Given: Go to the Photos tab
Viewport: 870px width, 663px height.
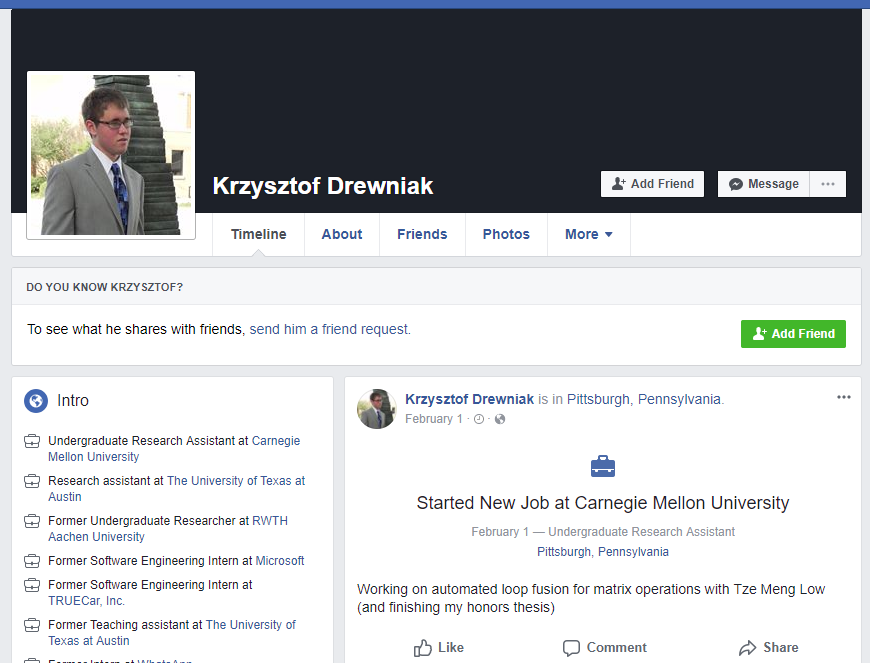Looking at the screenshot, I should tap(506, 234).
